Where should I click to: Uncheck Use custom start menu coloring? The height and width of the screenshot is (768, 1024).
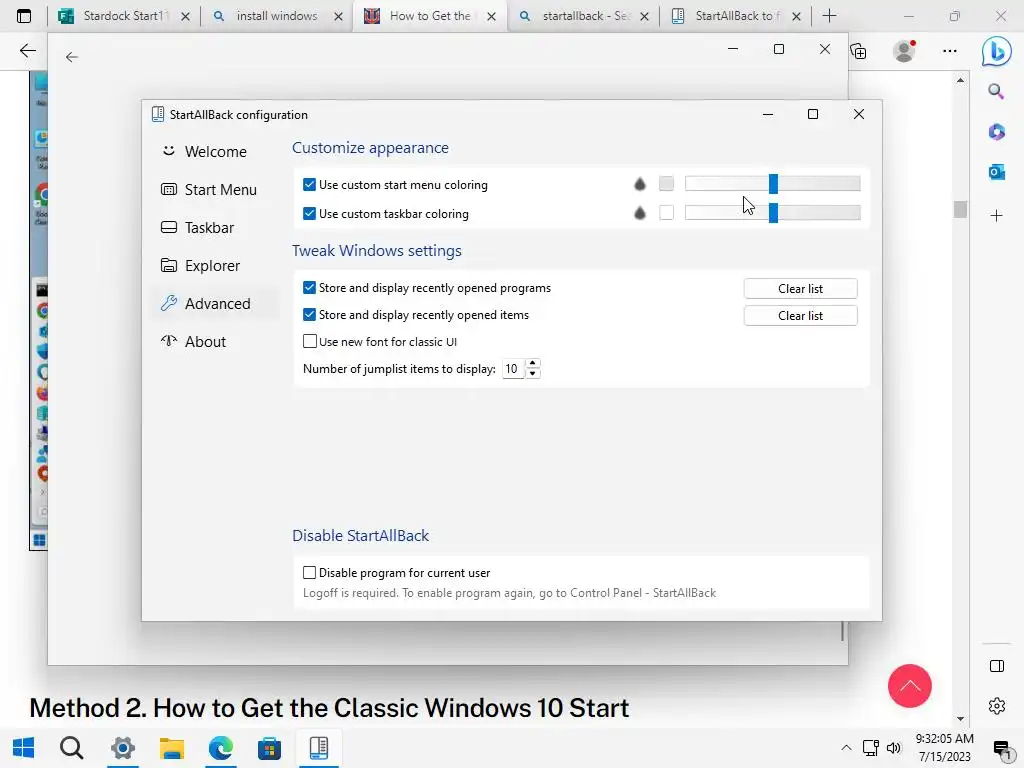(310, 185)
